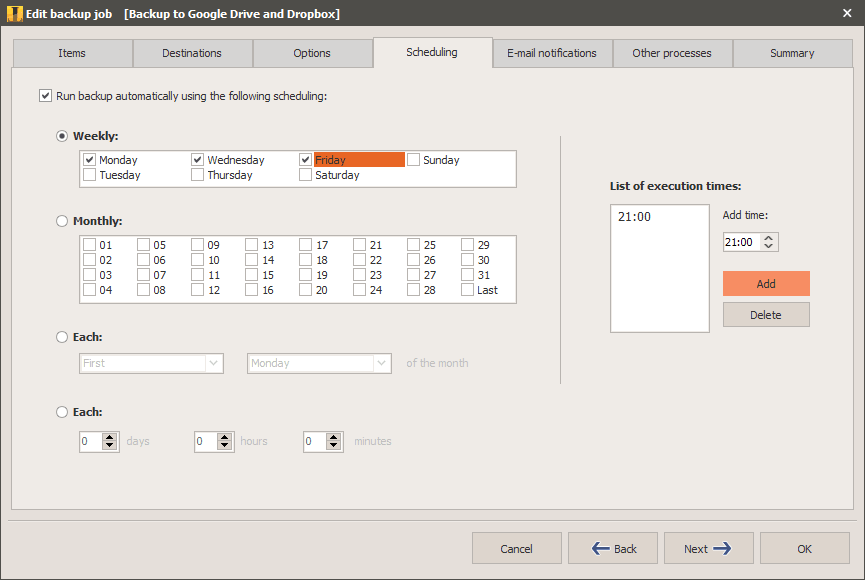Tick the Last day of month checkbox
This screenshot has width=865, height=580.
pos(468,290)
